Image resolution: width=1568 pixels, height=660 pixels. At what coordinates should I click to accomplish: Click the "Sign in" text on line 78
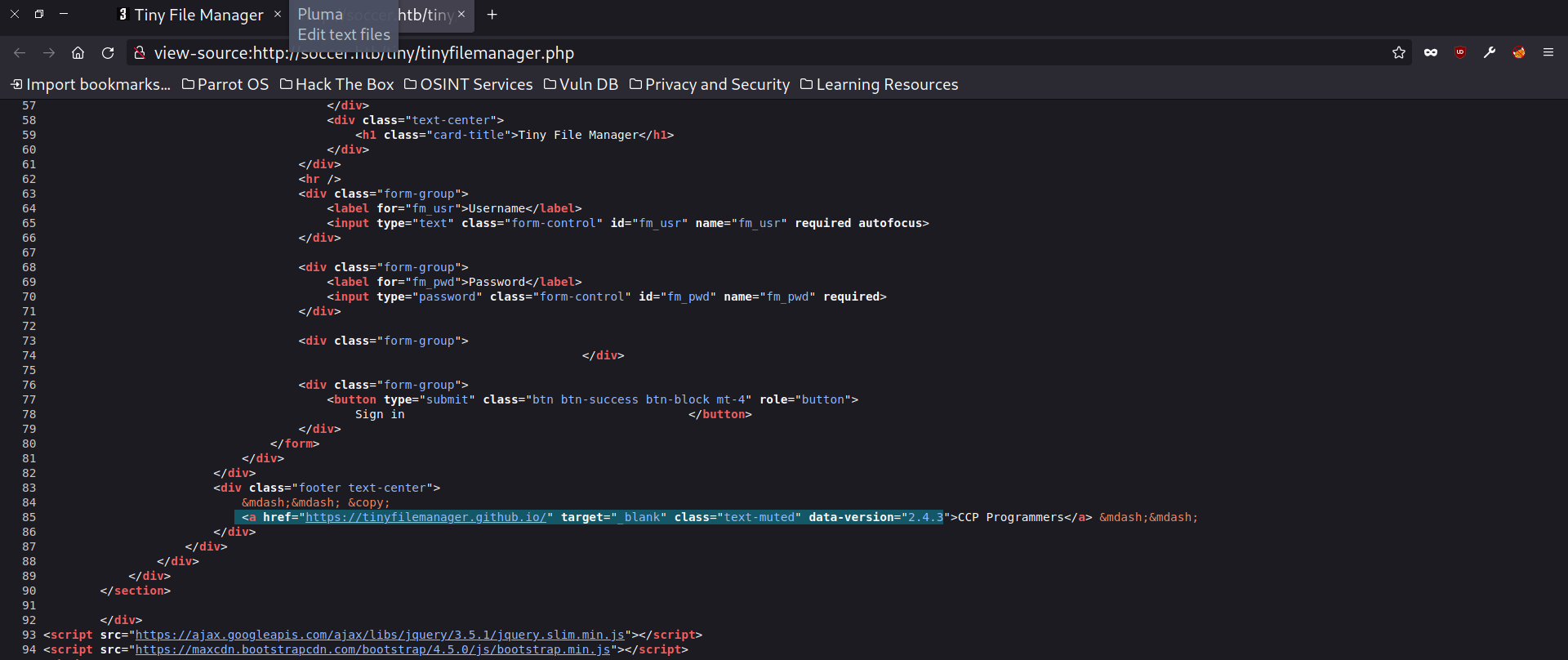(380, 414)
